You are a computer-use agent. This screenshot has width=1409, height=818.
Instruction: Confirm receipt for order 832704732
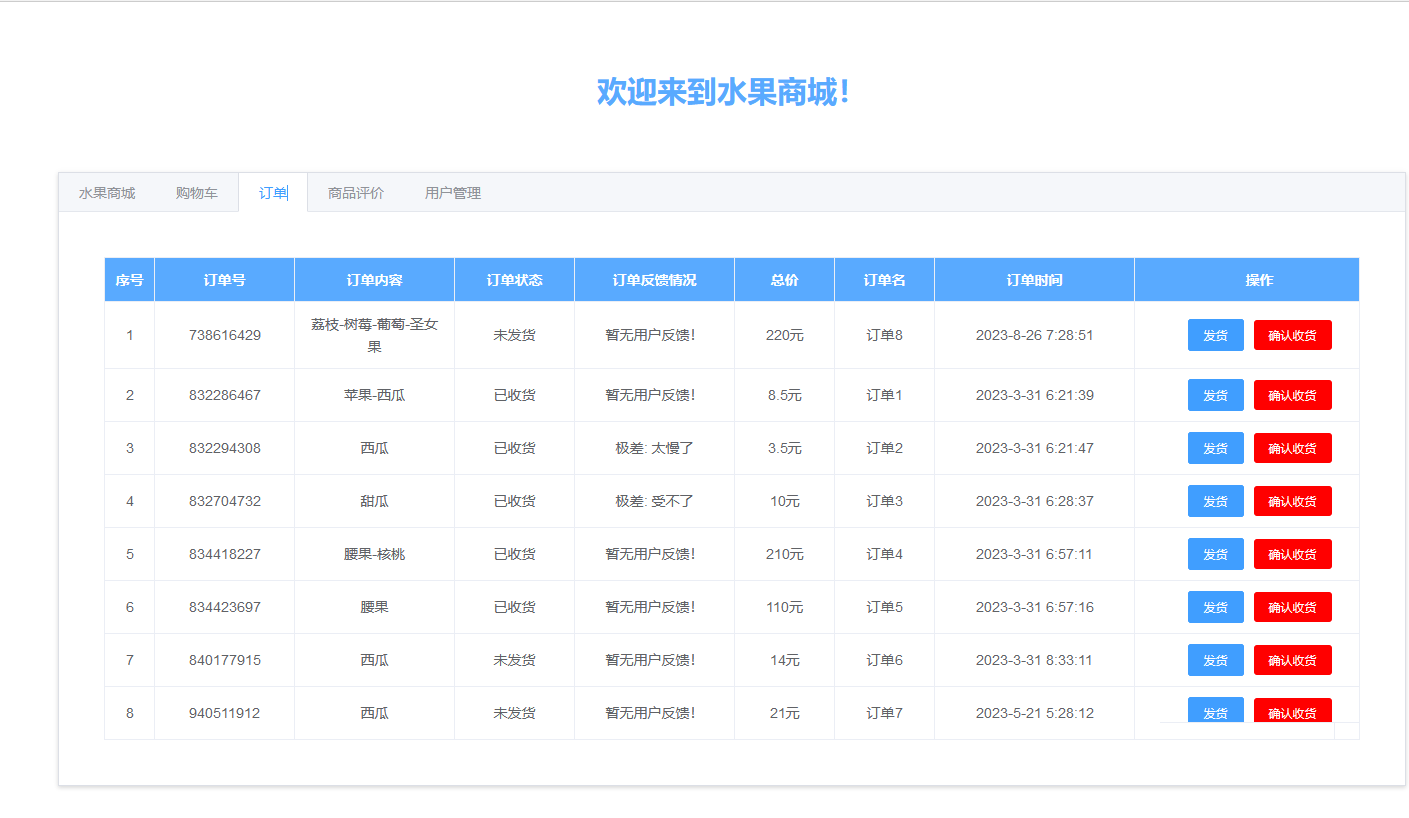1292,501
